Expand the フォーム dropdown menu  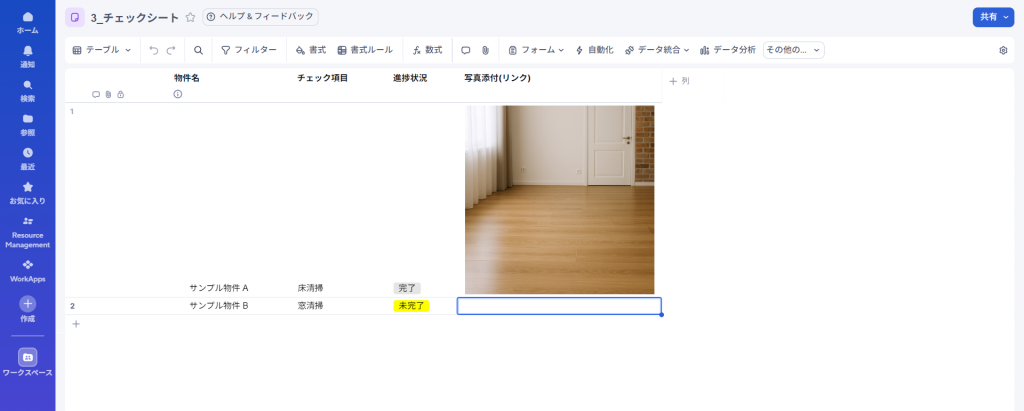pos(536,50)
